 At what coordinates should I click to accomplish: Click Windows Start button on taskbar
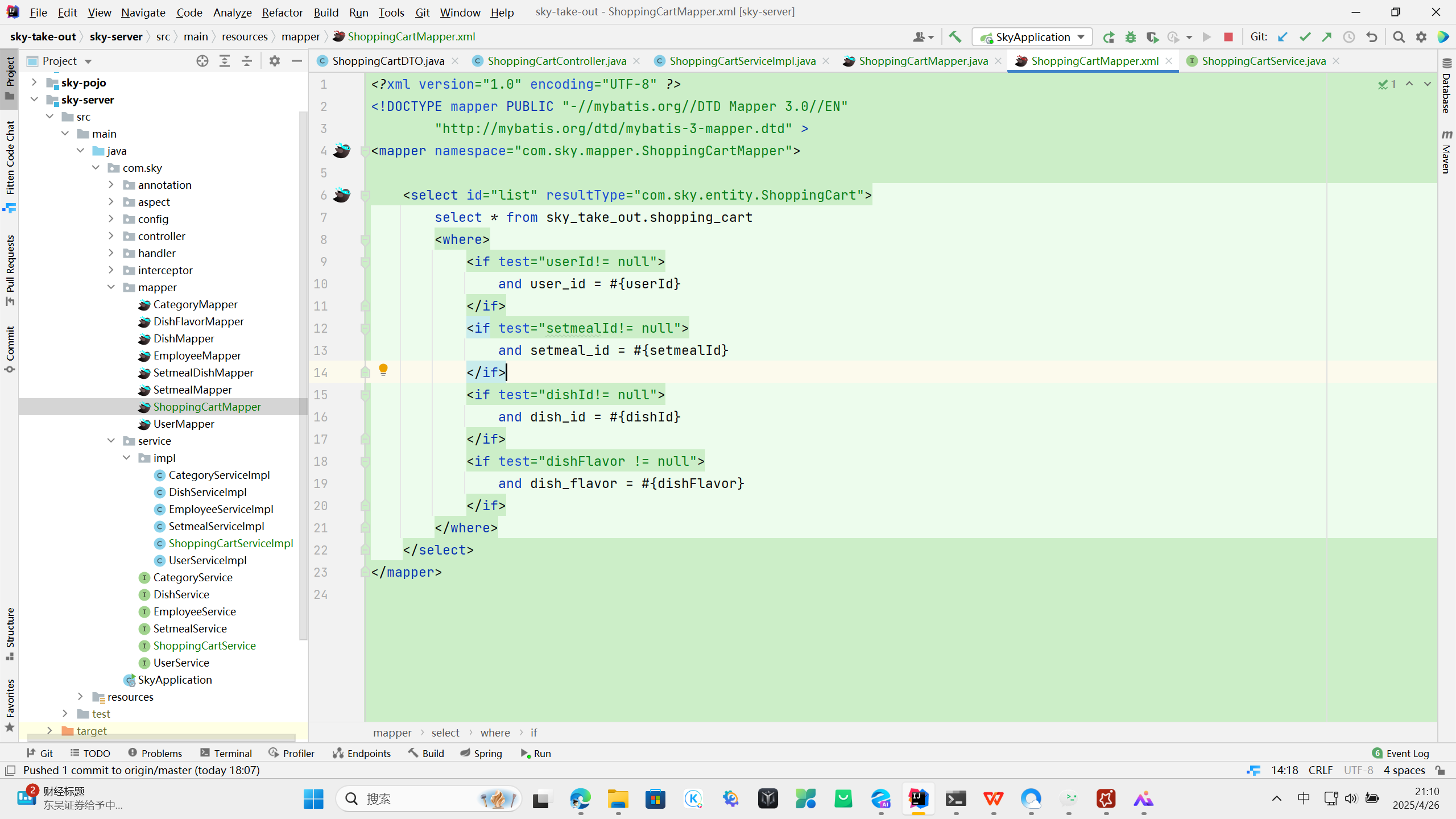point(313,799)
